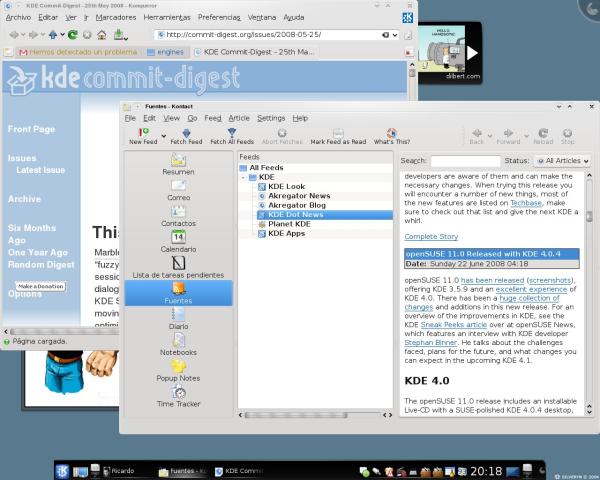Open the Settings menu in Kontact
Screen dimensions: 600x480
(271, 118)
